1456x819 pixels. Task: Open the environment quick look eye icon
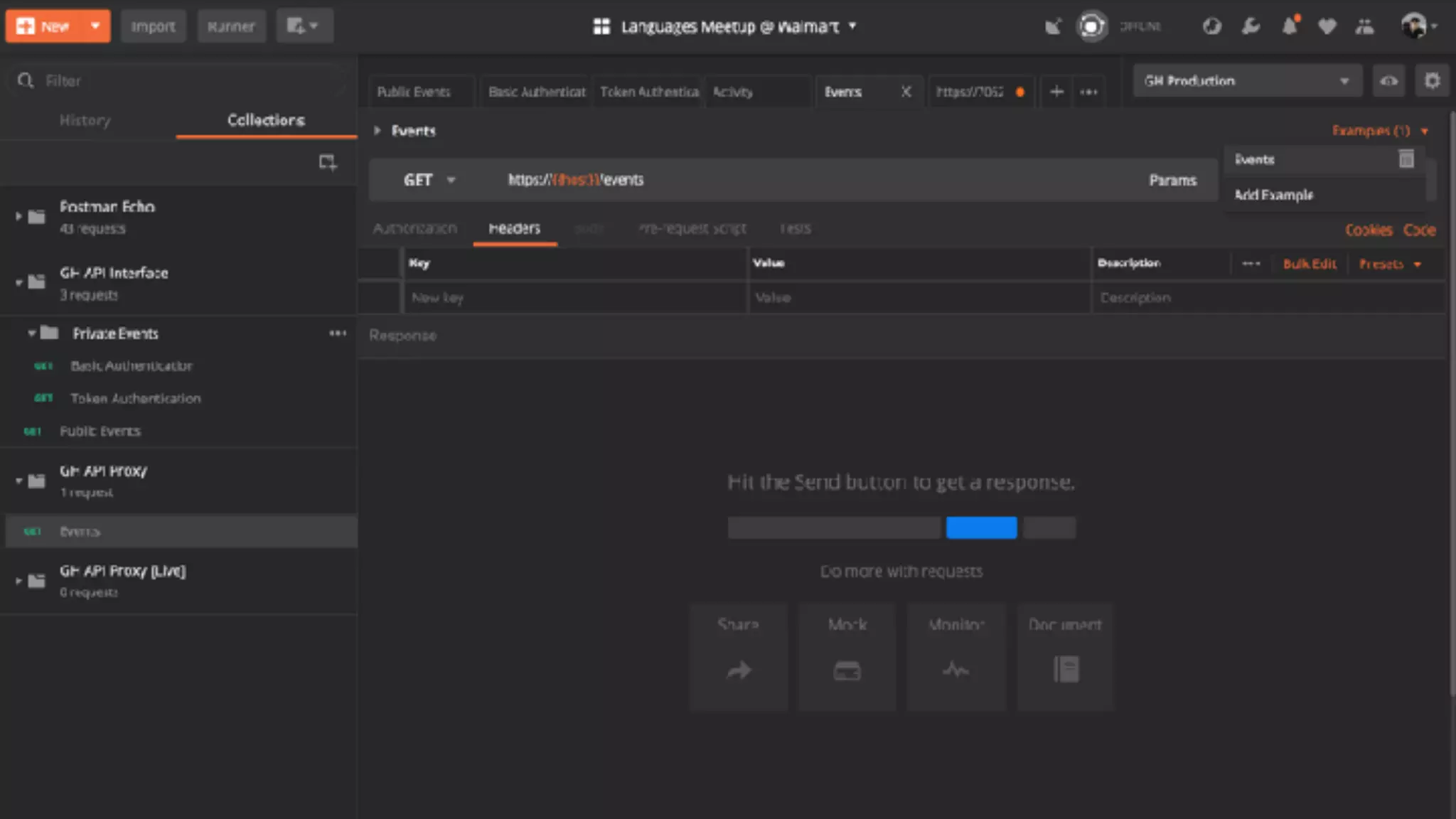click(x=1388, y=81)
